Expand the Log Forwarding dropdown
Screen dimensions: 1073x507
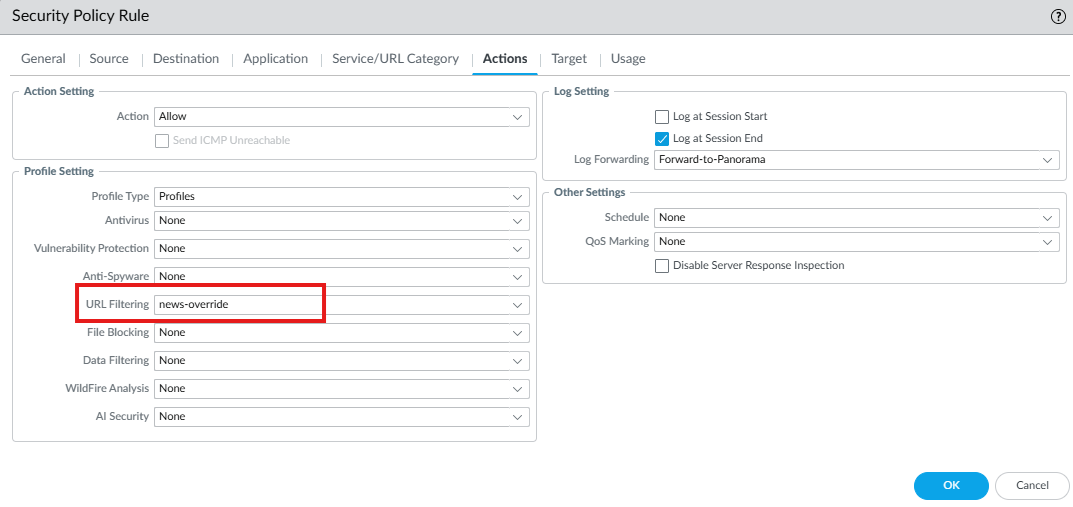point(856,160)
